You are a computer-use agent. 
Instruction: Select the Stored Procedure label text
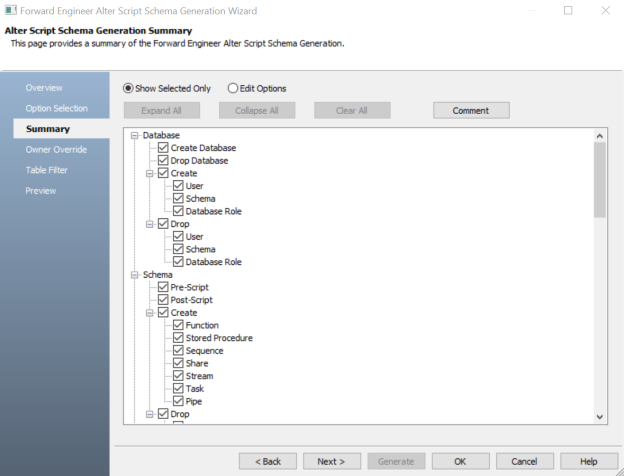[x=219, y=338]
